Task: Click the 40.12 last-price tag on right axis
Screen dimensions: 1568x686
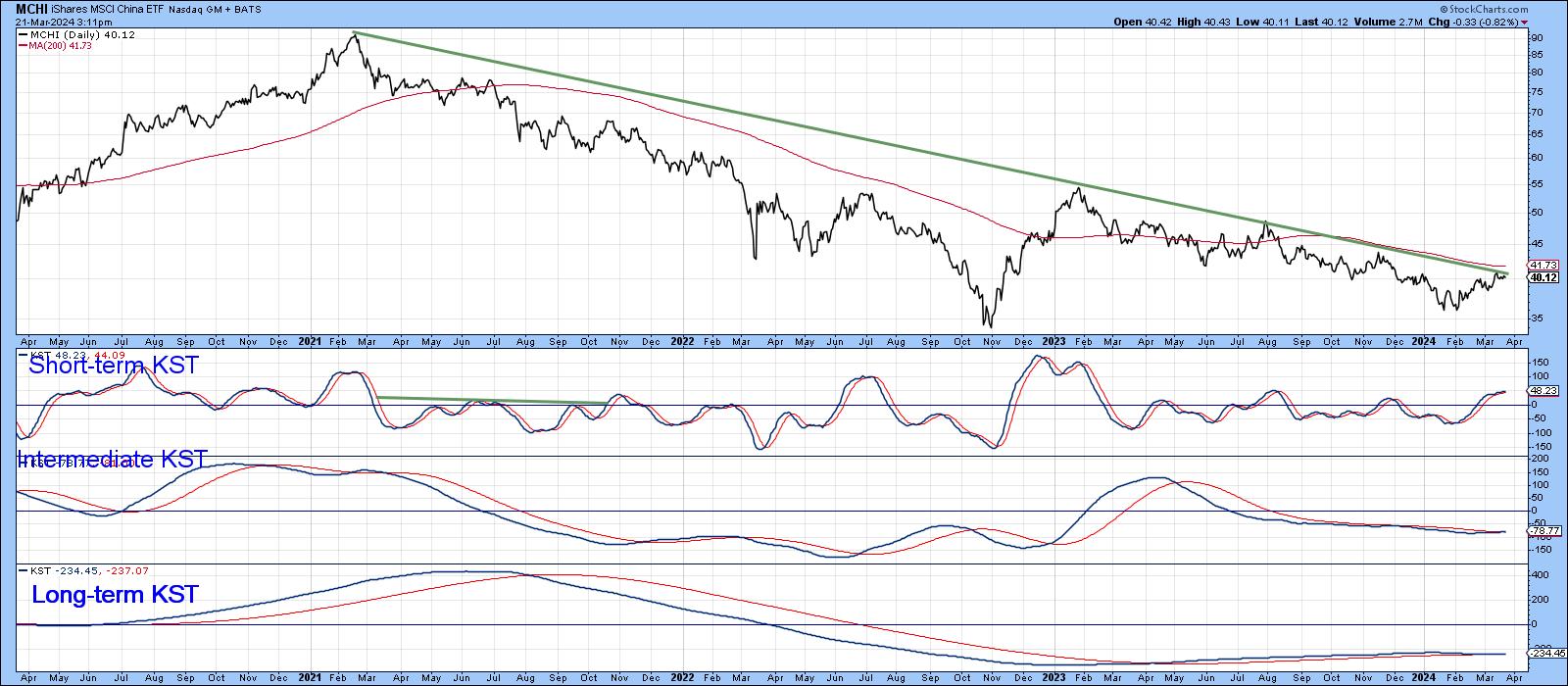Action: [1543, 277]
